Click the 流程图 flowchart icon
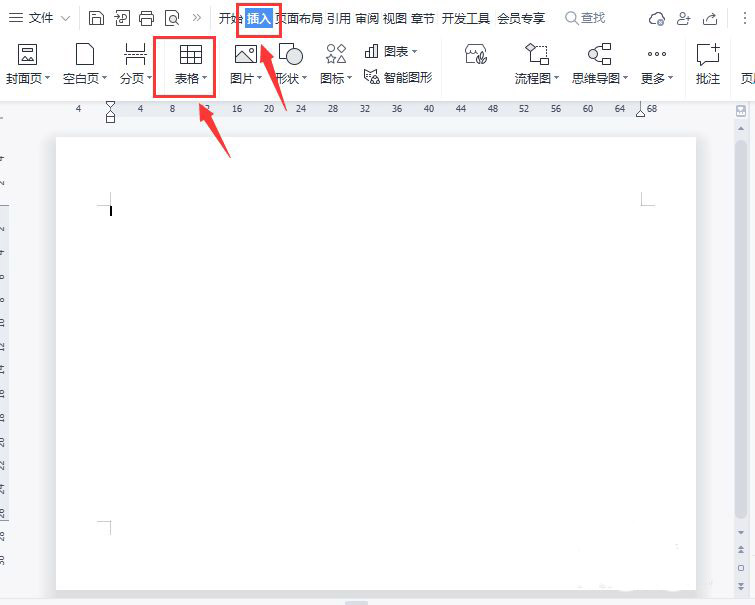The width and height of the screenshot is (755, 605). 537,54
